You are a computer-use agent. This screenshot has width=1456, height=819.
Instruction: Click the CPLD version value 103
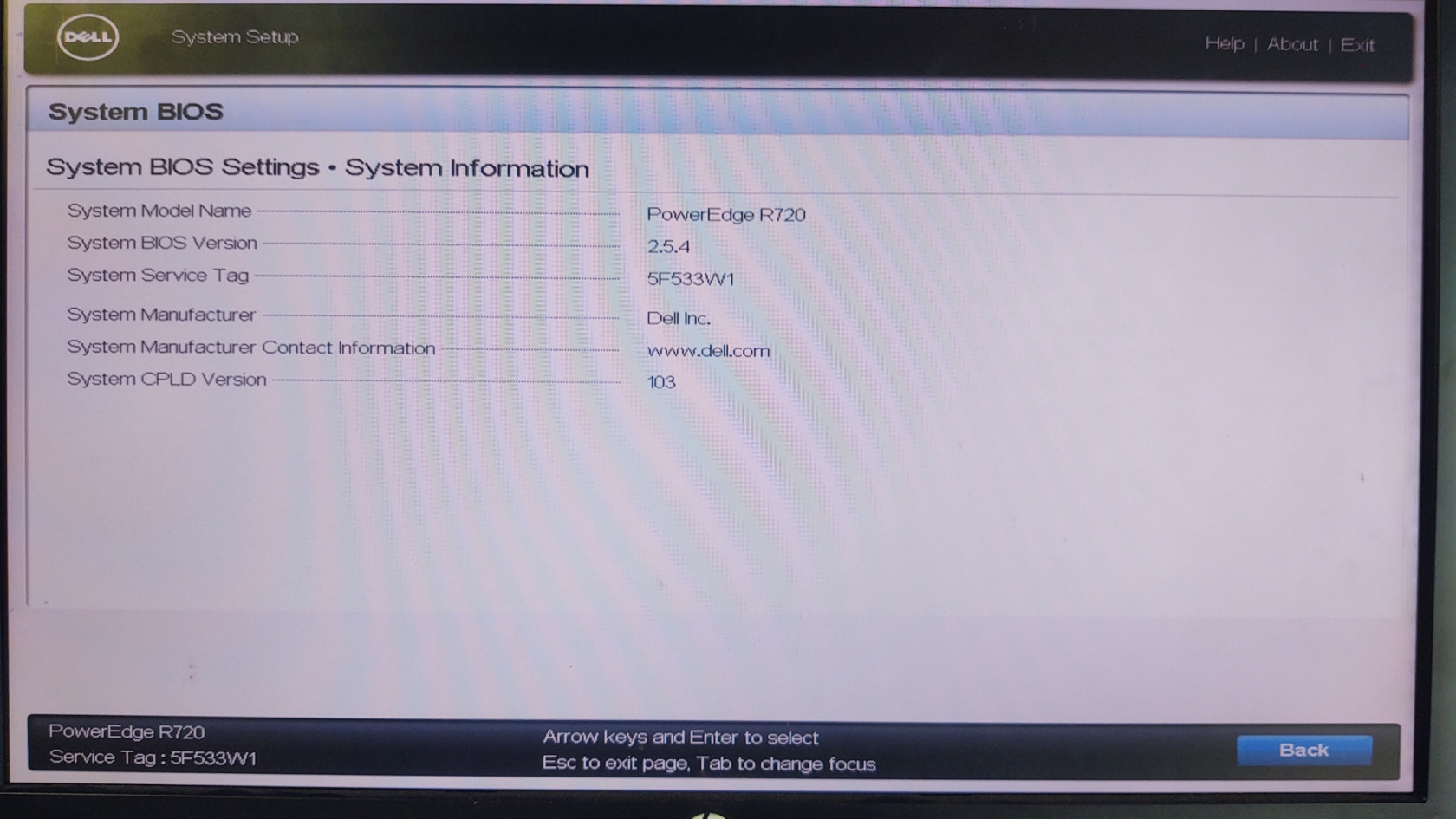point(661,382)
